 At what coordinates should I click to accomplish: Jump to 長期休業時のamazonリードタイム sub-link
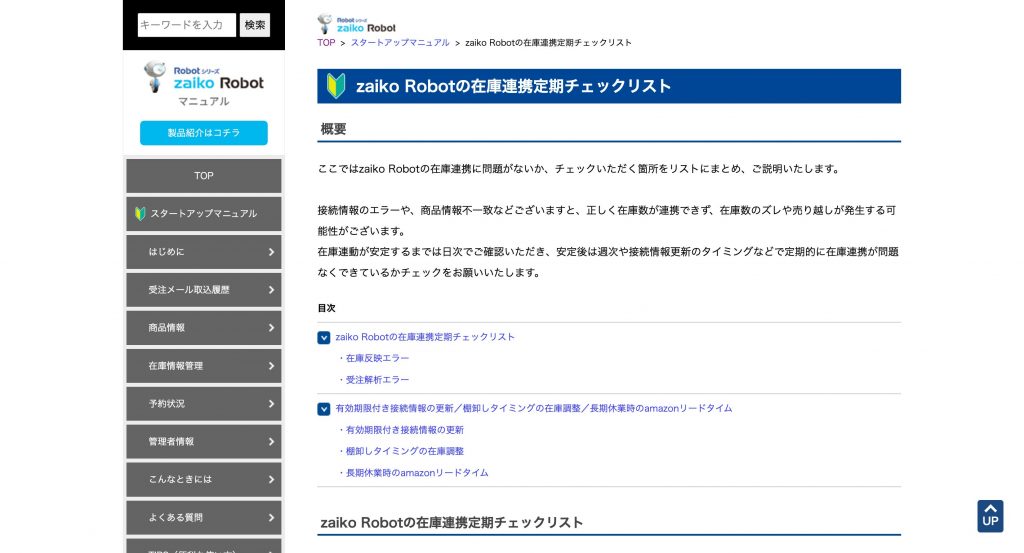point(417,472)
